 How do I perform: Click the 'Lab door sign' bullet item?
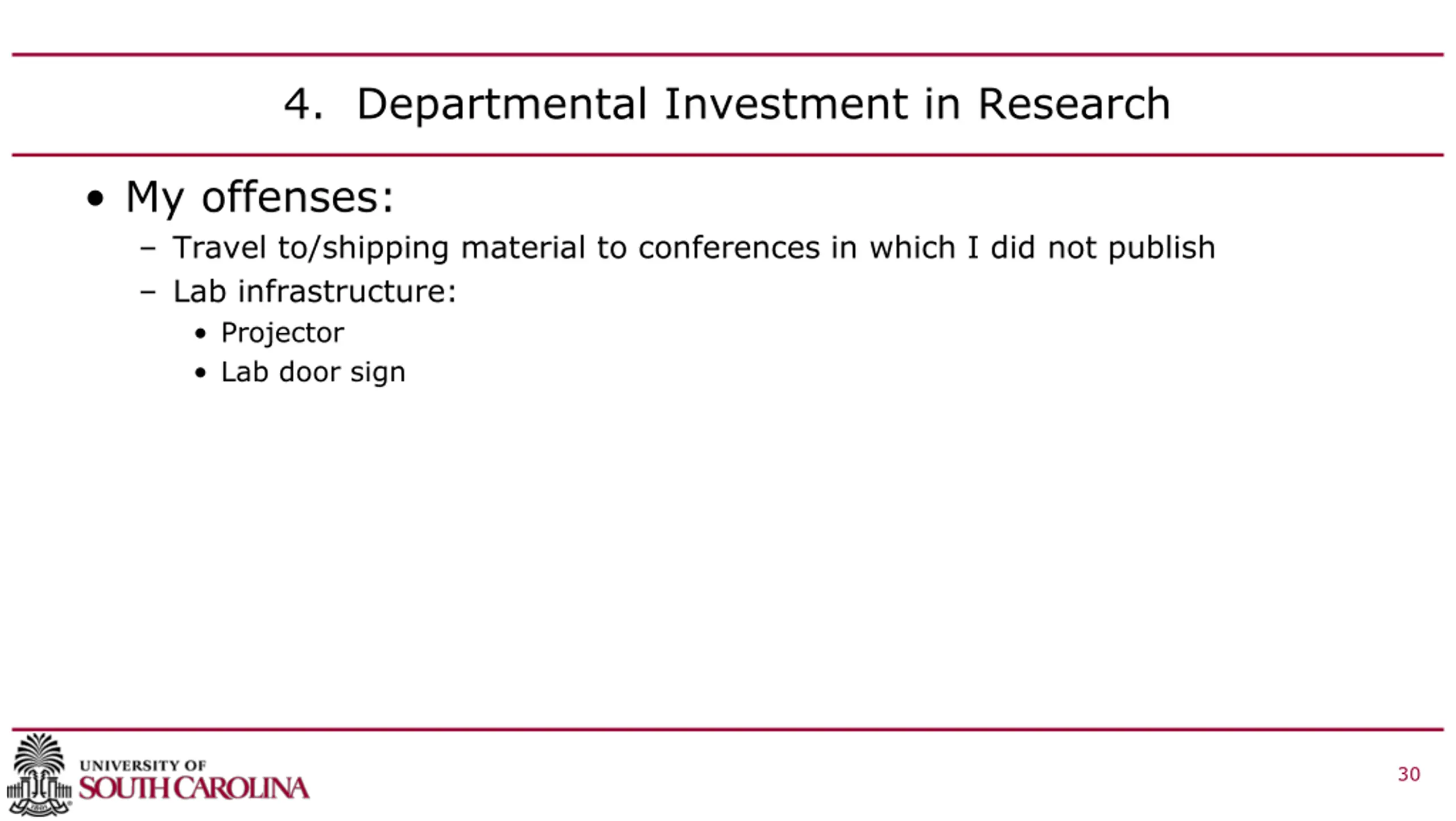[313, 372]
